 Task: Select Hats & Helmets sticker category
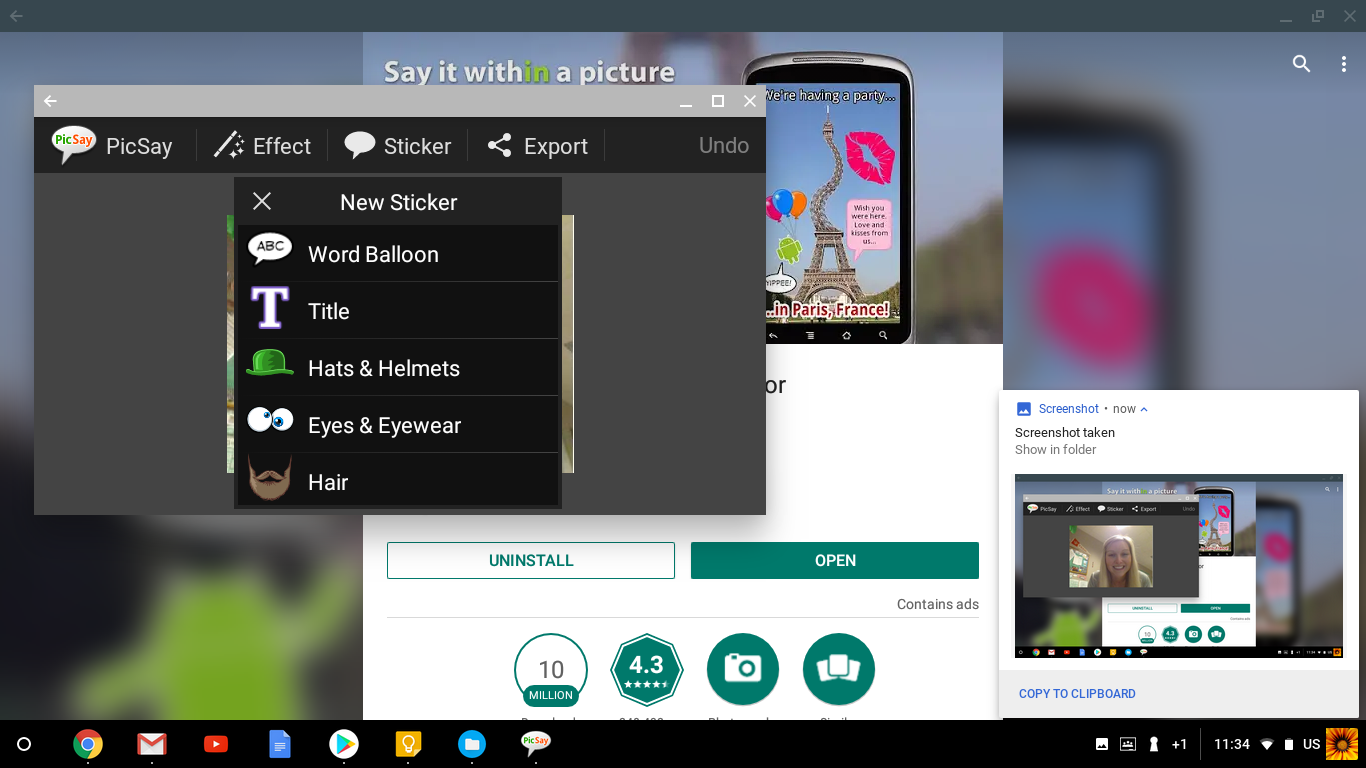(398, 368)
